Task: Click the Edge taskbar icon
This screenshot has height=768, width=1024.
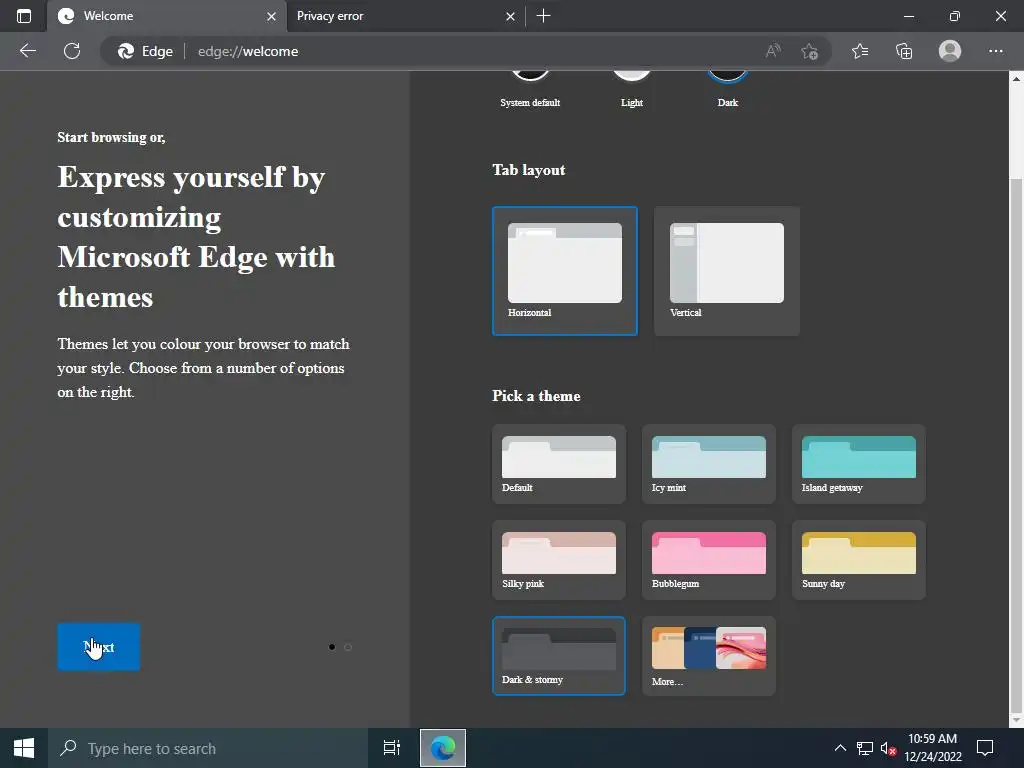Action: point(442,748)
